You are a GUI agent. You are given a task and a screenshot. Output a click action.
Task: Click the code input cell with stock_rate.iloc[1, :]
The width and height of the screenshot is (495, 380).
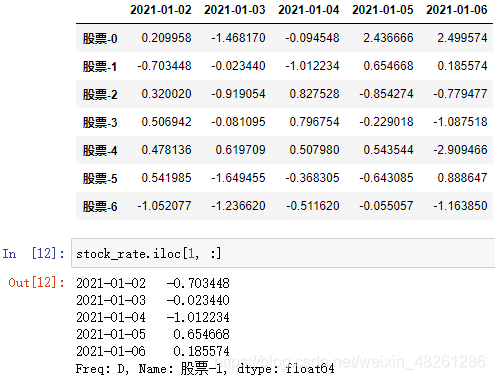pos(283,253)
